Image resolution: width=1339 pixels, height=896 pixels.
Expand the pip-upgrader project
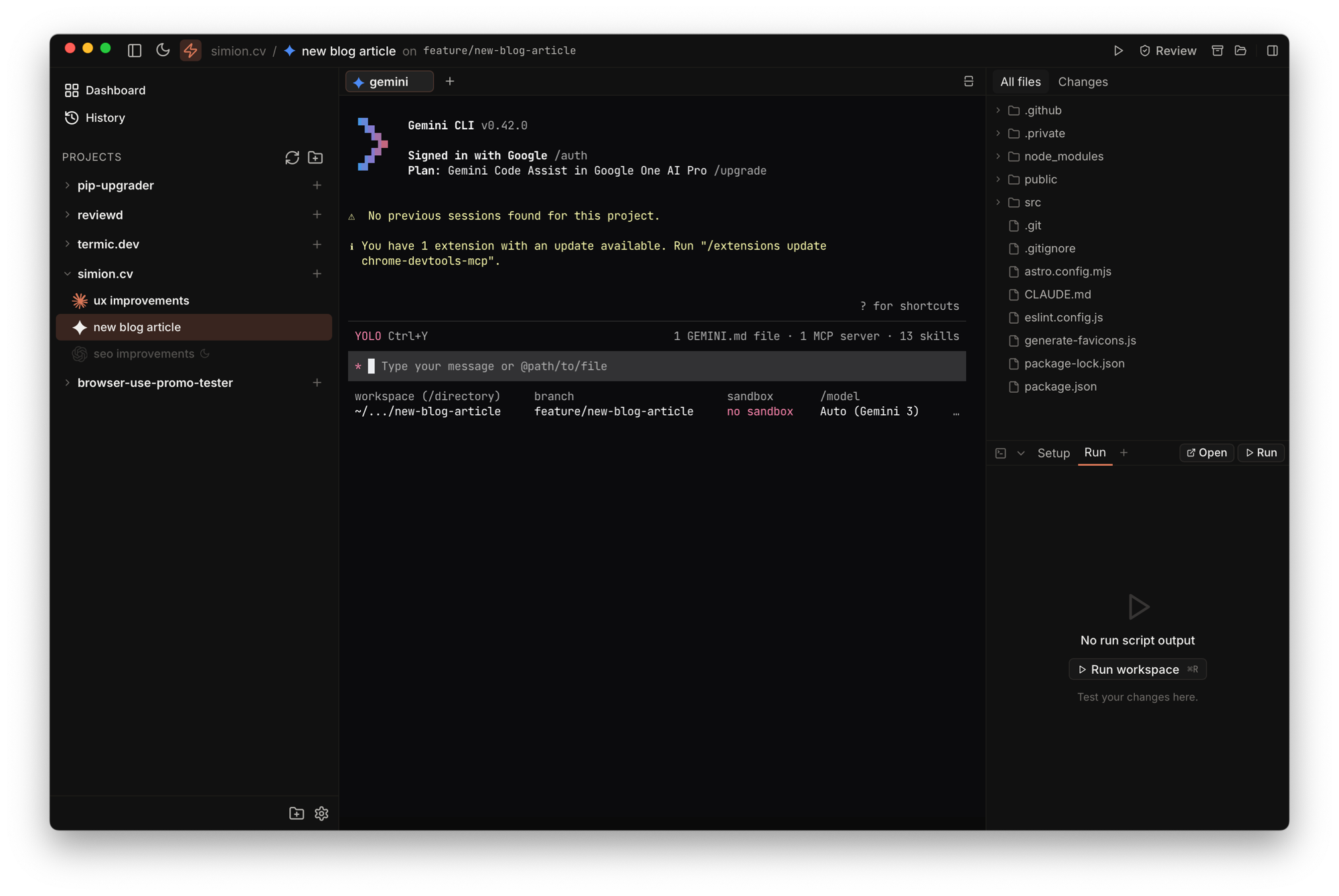[x=67, y=185]
